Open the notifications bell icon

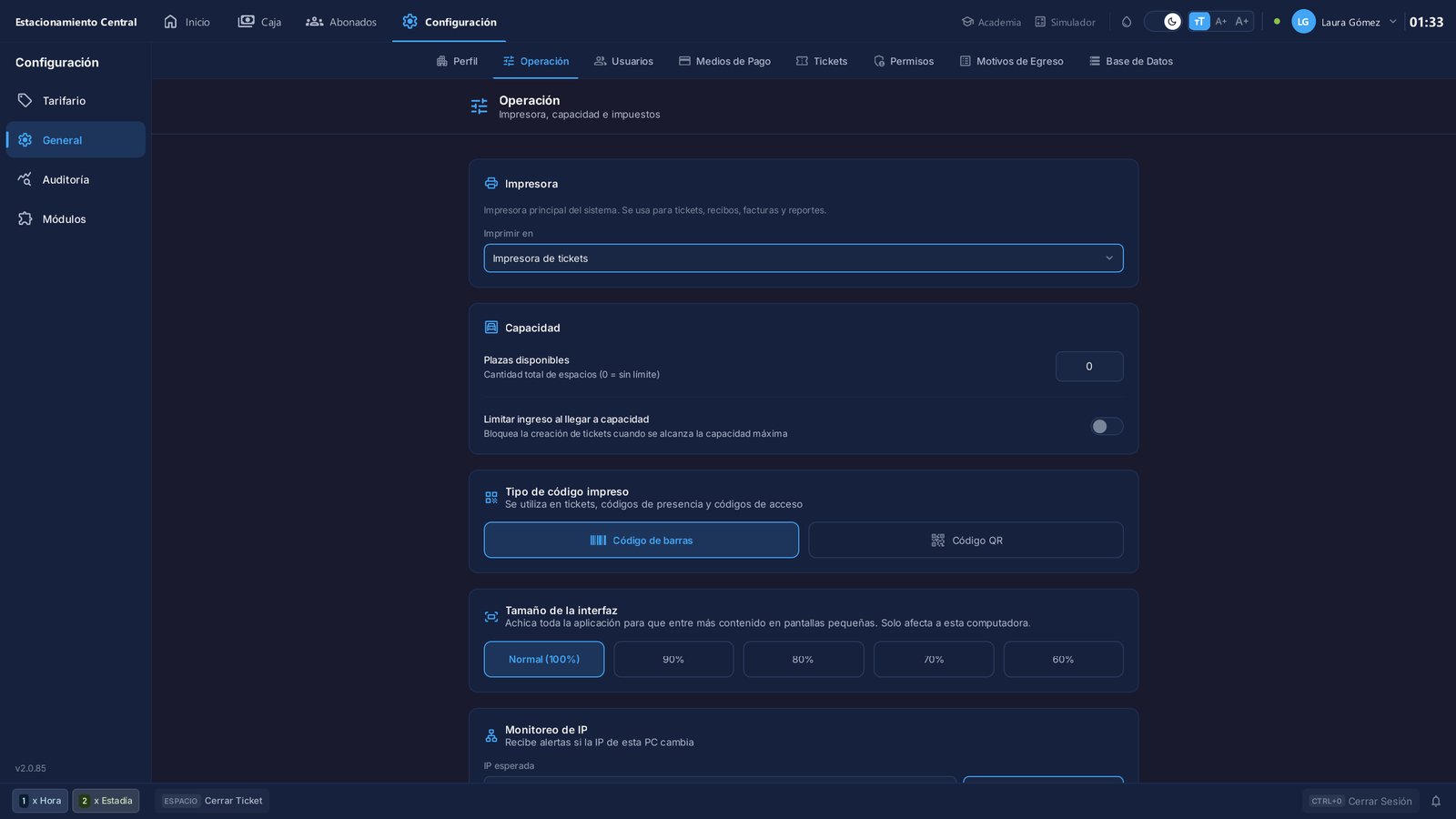(x=1436, y=801)
